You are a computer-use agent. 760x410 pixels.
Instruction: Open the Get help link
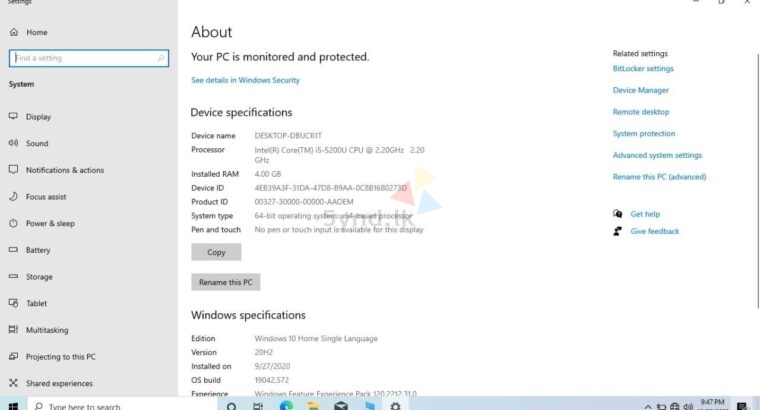tap(645, 214)
